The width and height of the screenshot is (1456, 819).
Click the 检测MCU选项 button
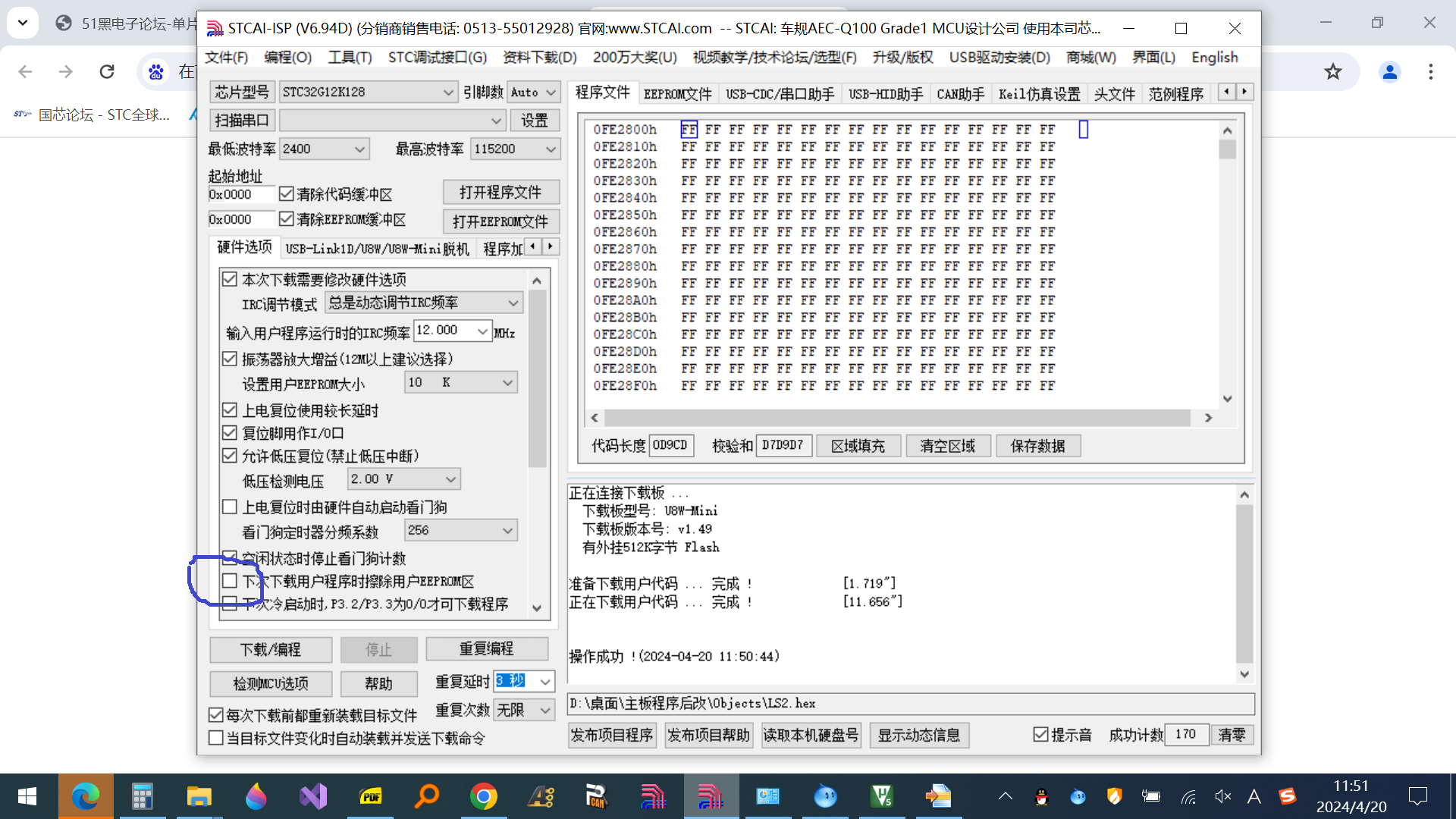271,684
